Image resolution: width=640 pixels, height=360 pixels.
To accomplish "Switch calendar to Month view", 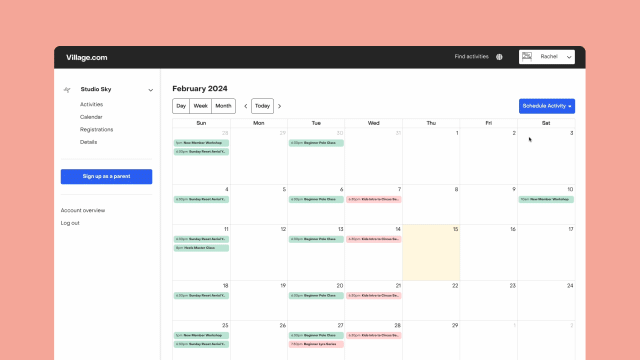I will tap(223, 106).
